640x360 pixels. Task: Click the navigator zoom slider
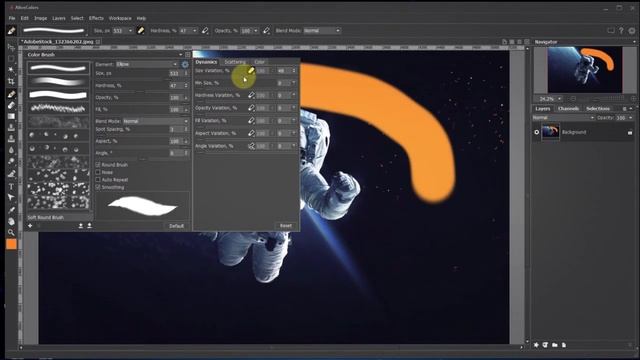click(x=603, y=99)
